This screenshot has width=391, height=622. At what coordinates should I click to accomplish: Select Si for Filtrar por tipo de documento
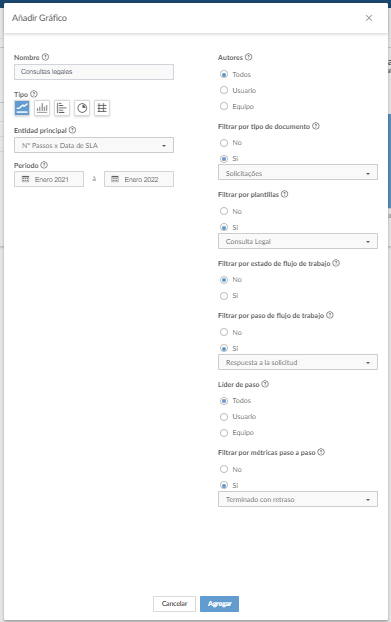click(224, 159)
